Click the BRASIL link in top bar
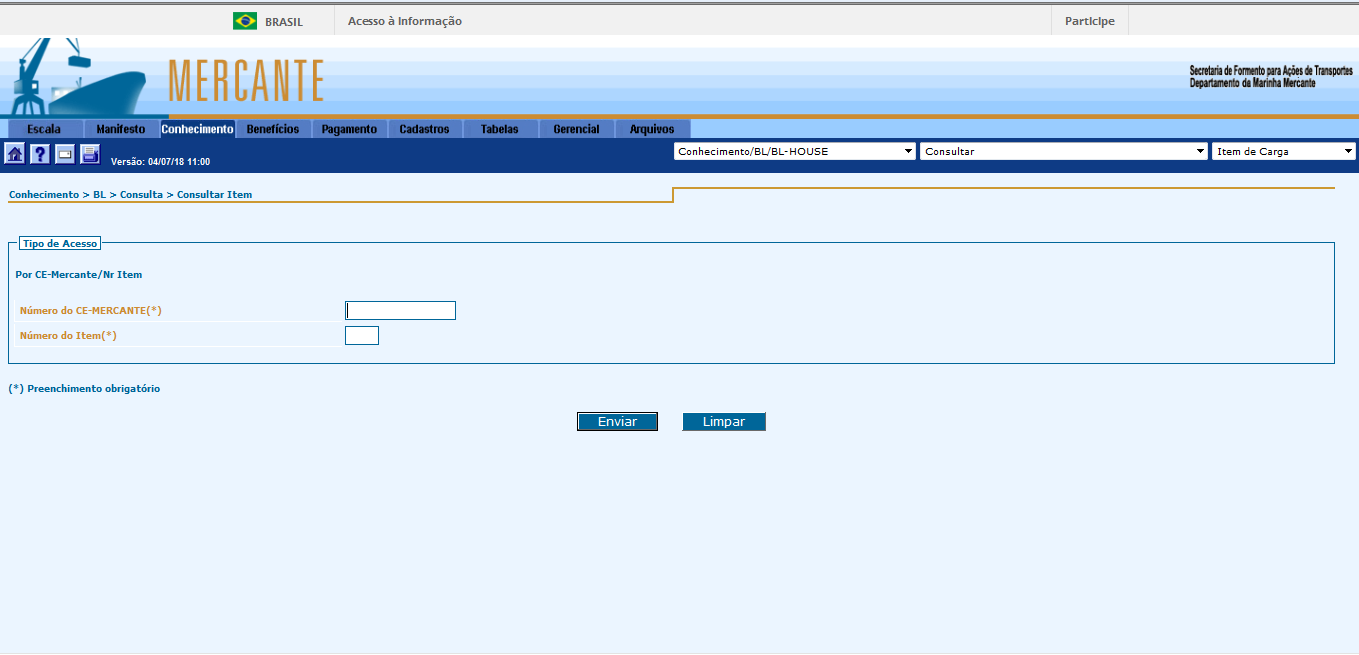 pyautogui.click(x=284, y=21)
